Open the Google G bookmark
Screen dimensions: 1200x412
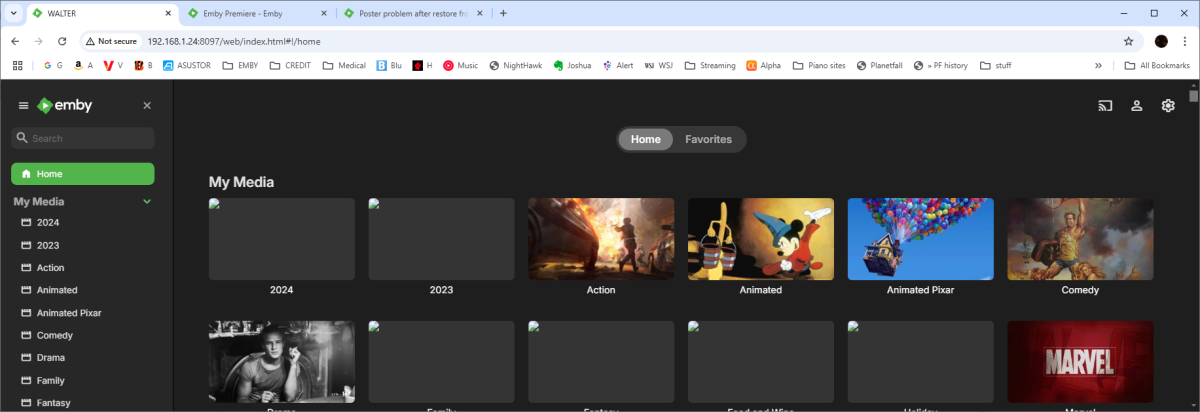point(54,65)
